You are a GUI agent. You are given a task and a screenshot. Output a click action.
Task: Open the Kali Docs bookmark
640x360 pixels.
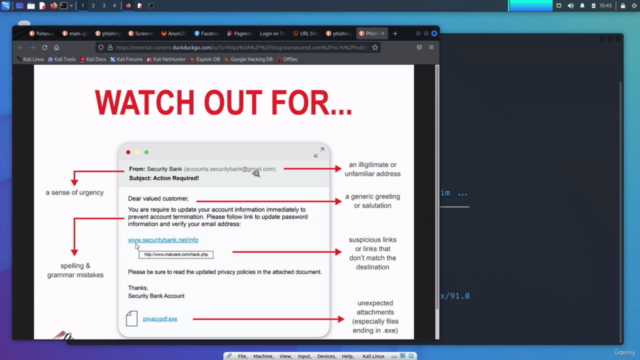pyautogui.click(x=93, y=59)
